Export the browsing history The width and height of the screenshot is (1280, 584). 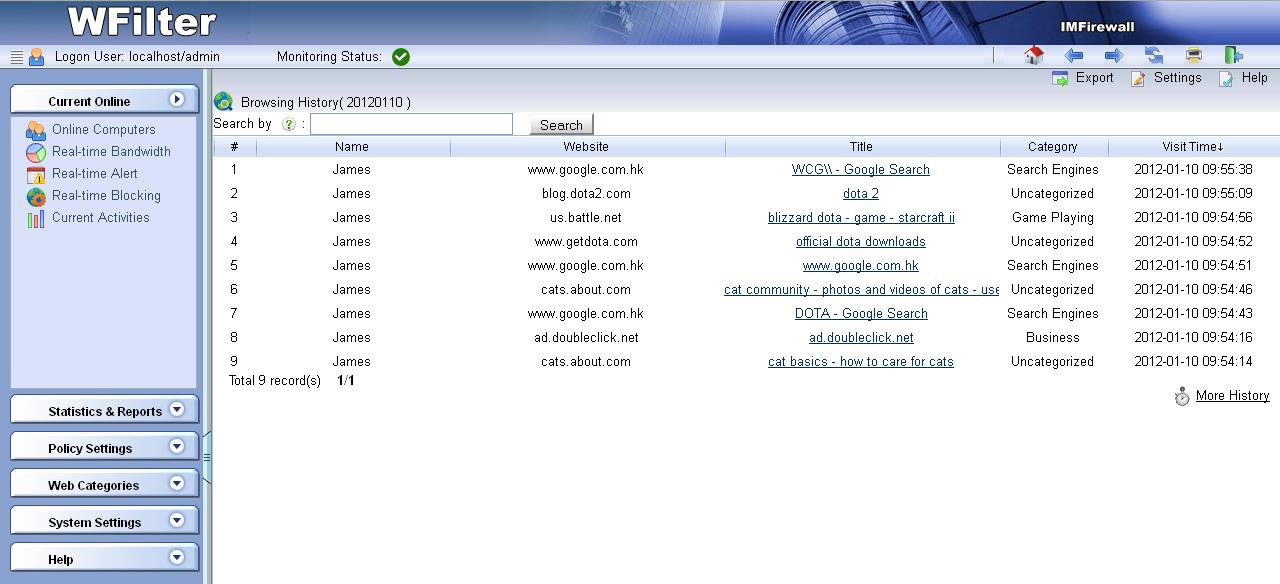tap(1083, 78)
